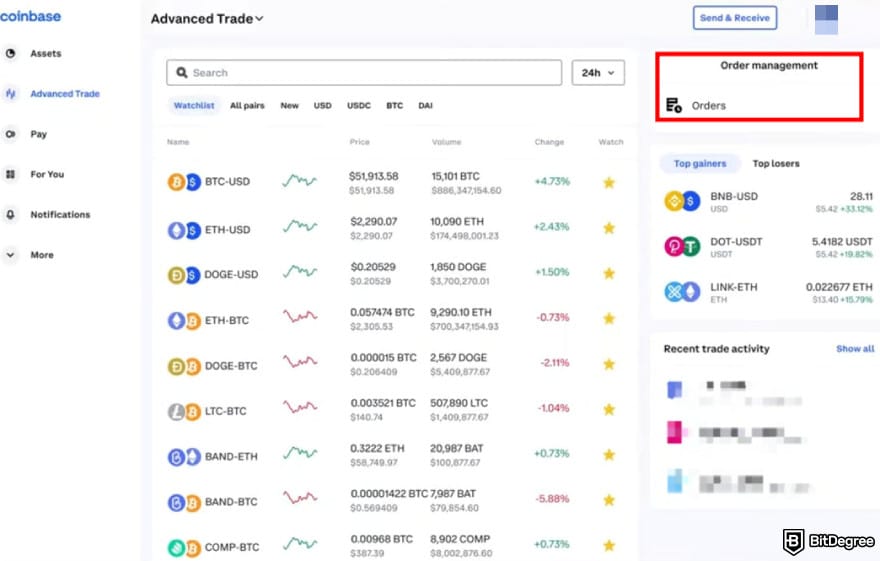Click the -5.88% change value
Image resolution: width=880 pixels, height=561 pixels.
point(553,499)
